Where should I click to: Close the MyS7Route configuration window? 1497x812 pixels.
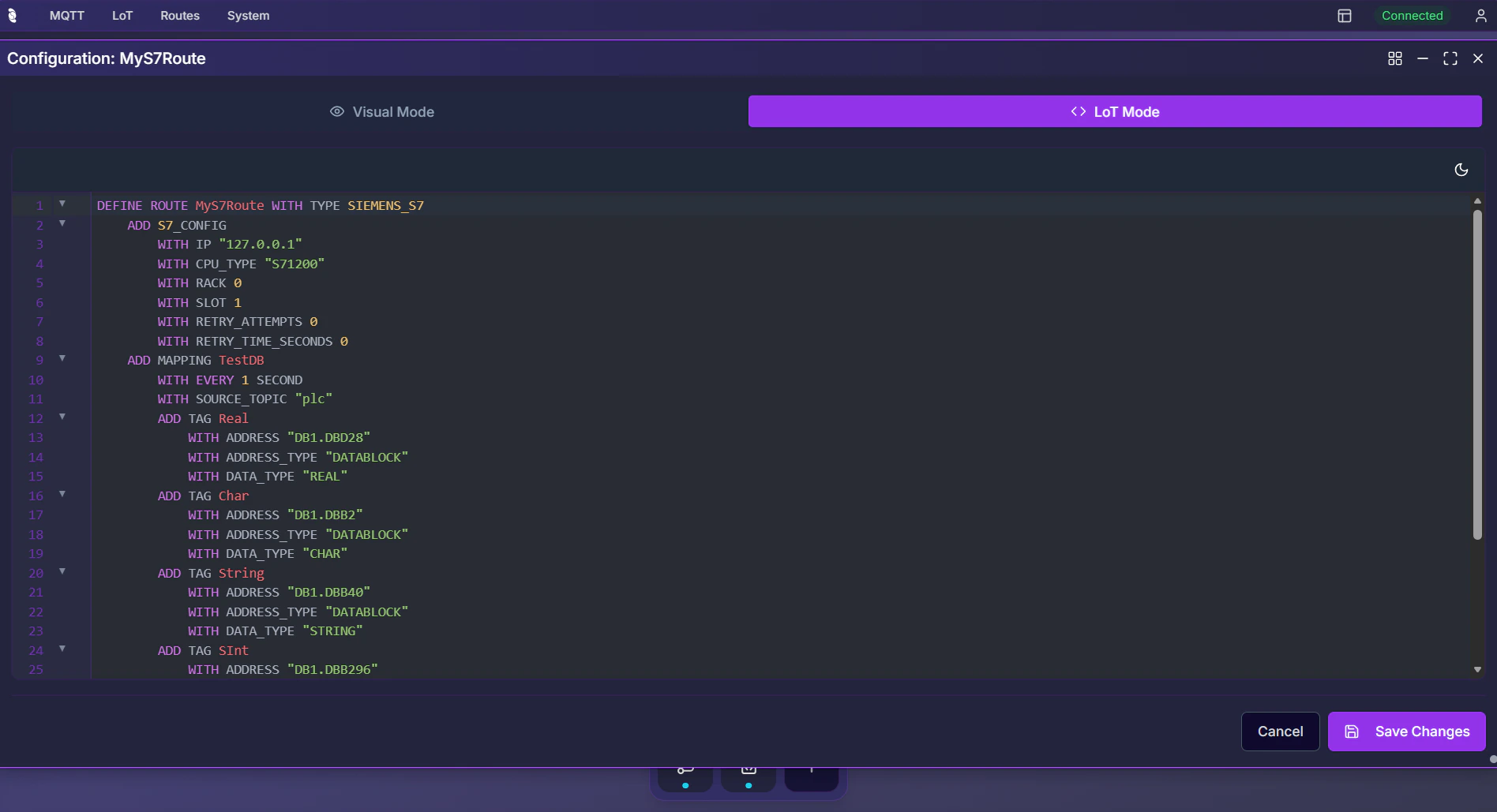[1478, 58]
